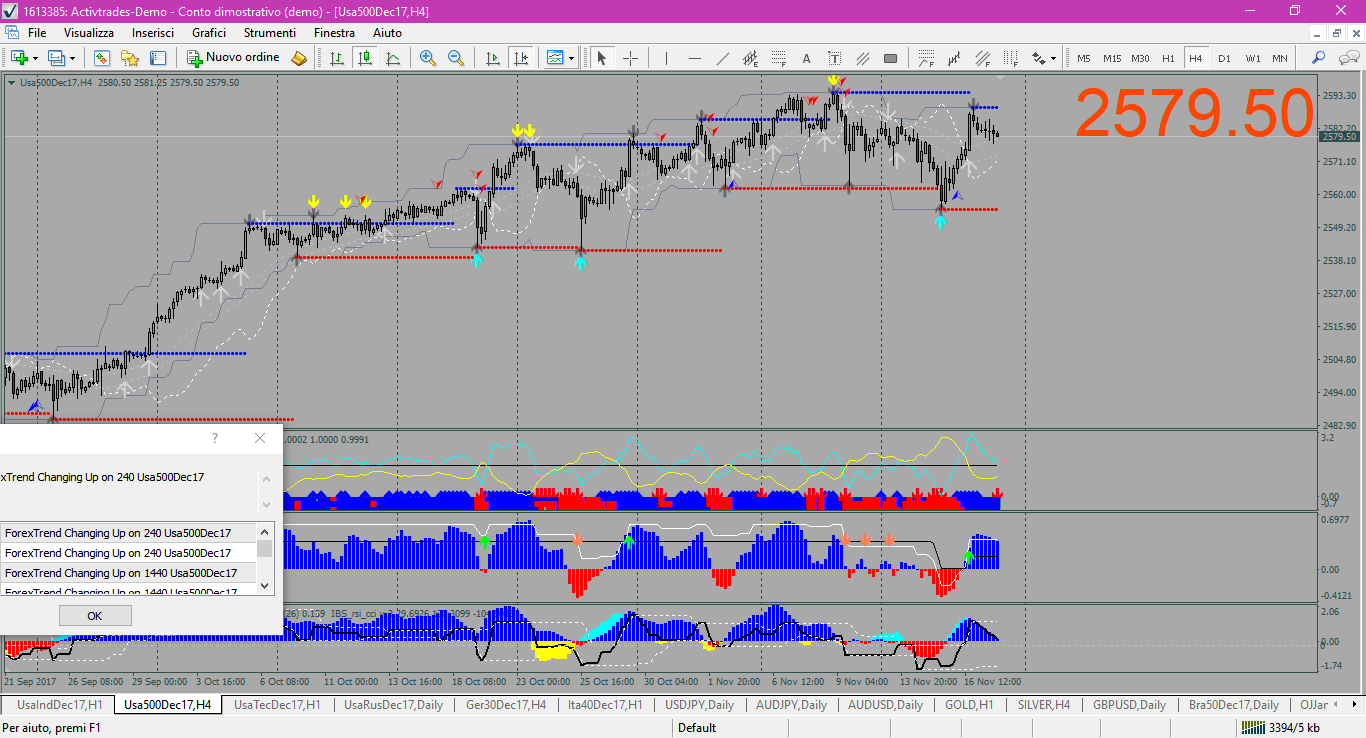
Task: Select the arrow cursor tool
Action: point(602,58)
